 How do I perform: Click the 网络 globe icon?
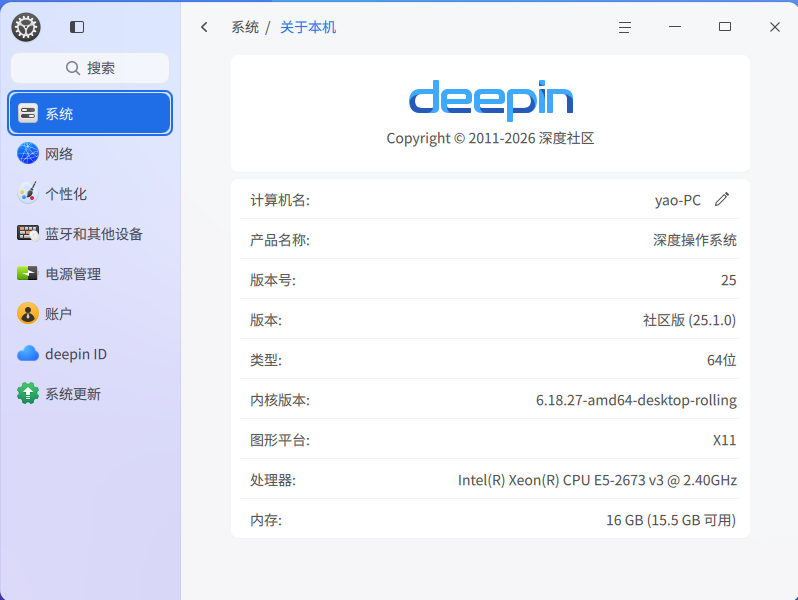(28, 153)
